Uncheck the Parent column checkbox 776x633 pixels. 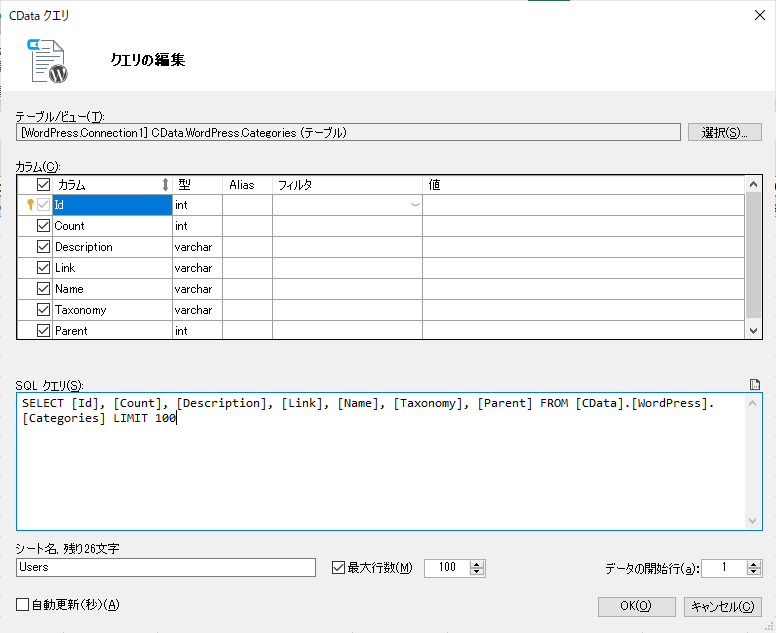44,331
